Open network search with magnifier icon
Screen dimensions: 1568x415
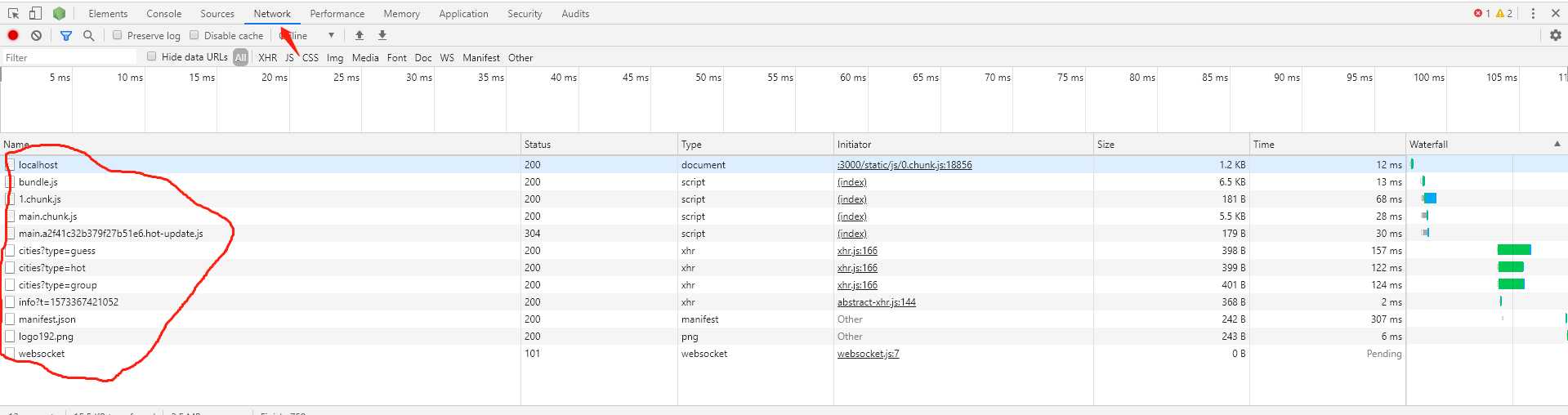click(88, 35)
